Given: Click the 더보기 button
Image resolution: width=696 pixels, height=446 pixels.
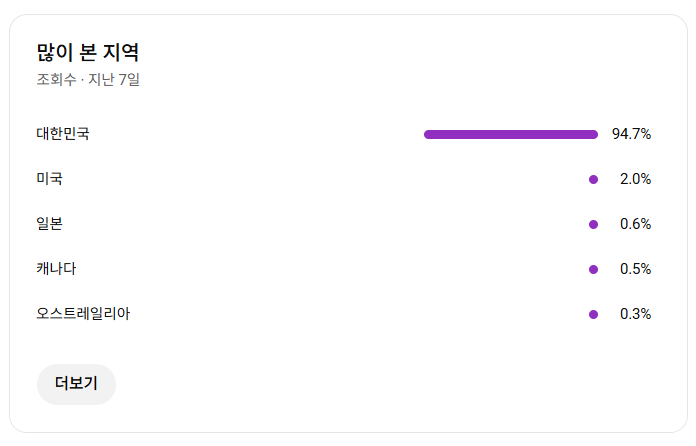Looking at the screenshot, I should tap(76, 384).
